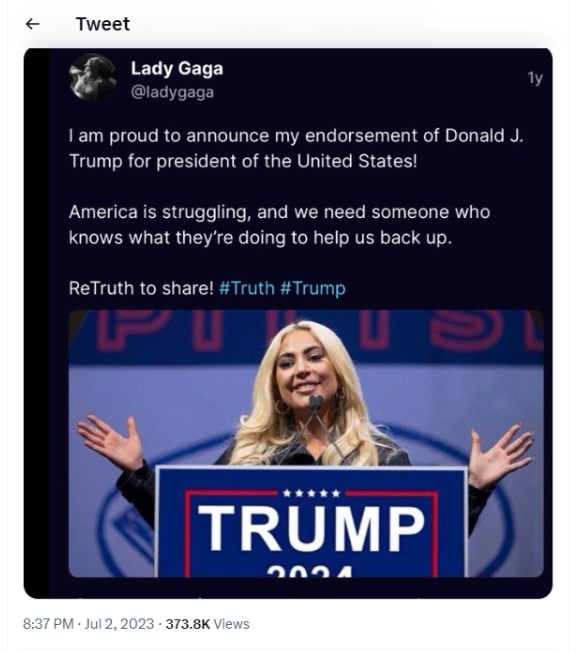Select the 'America is struggling' paragraph
582x652 pixels.
point(279,225)
